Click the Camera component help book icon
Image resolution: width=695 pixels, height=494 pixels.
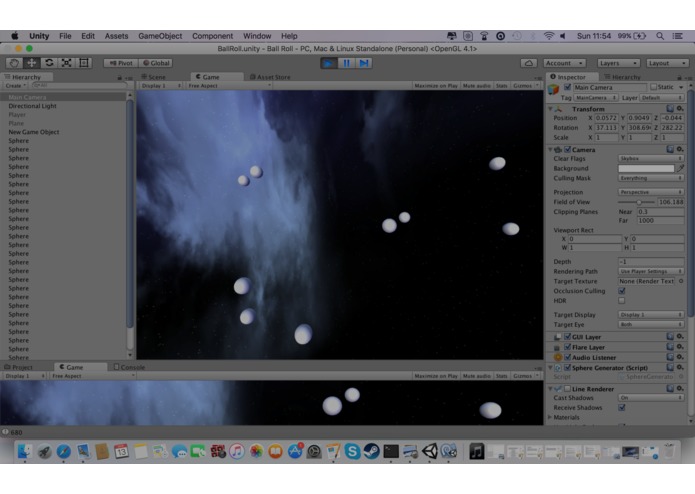point(670,149)
